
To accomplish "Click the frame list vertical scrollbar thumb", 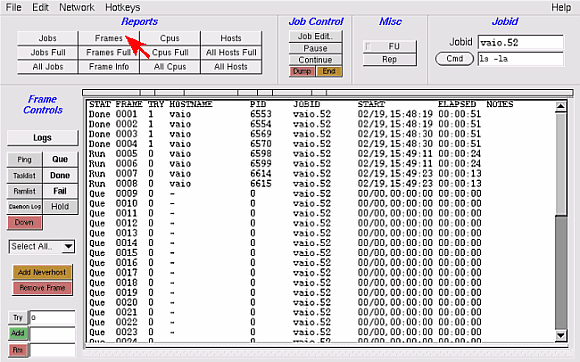I will pyautogui.click(x=561, y=163).
